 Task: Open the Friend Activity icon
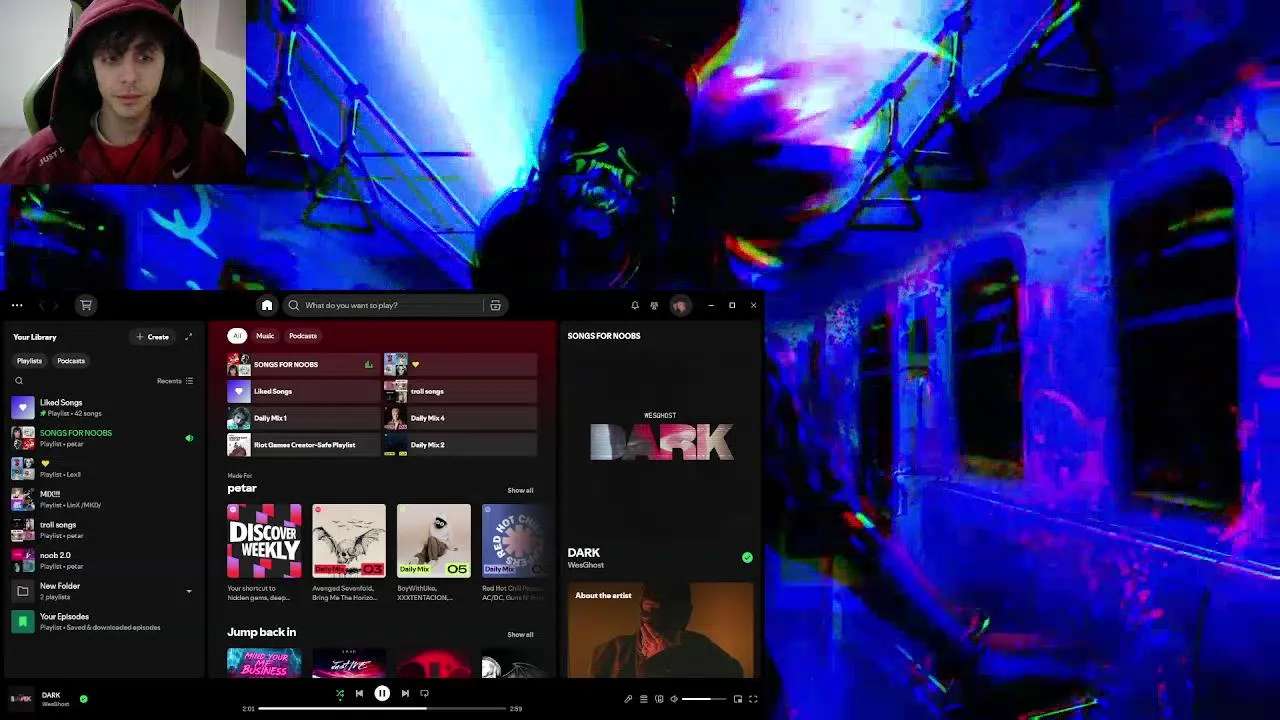(654, 305)
